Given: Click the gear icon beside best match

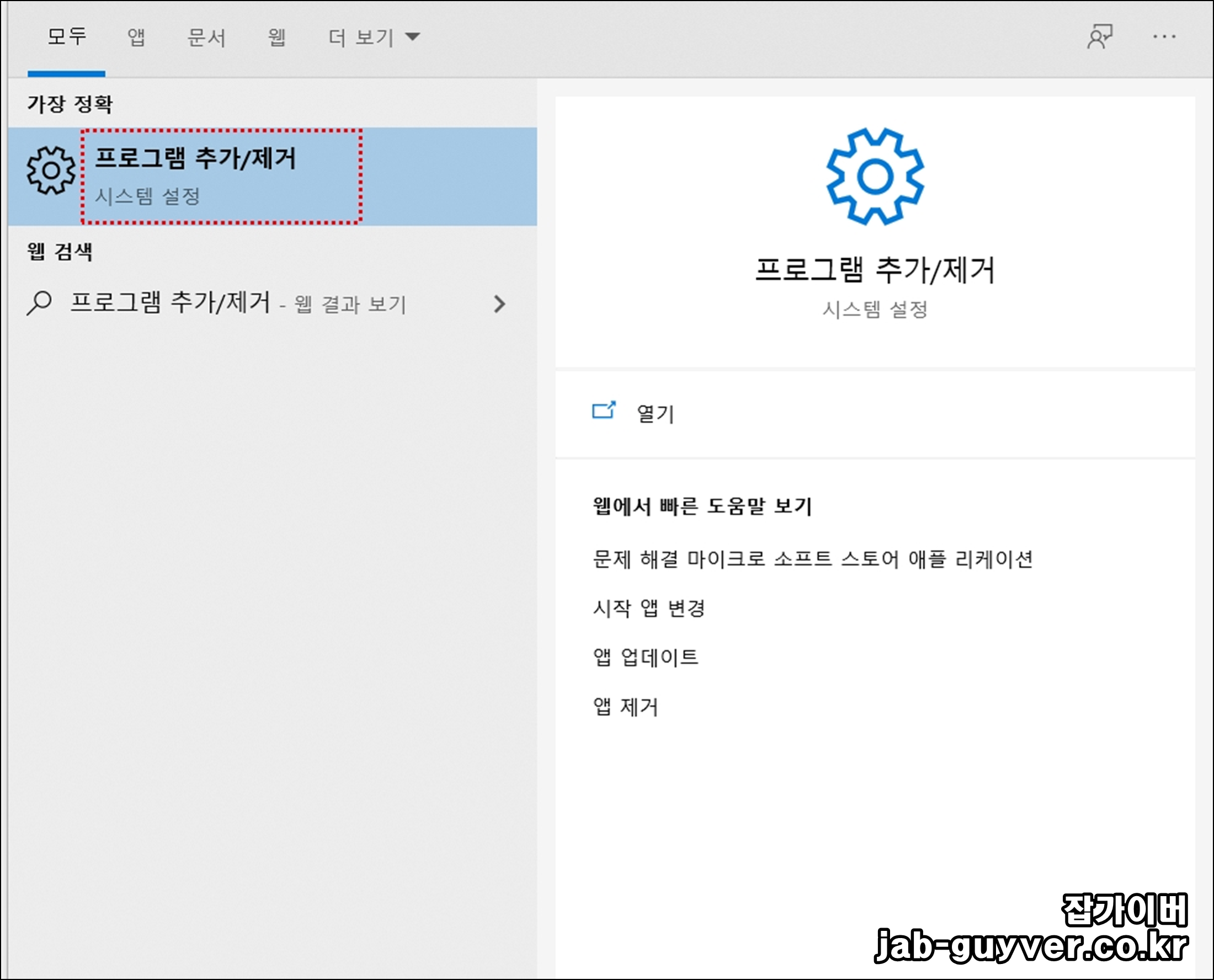Looking at the screenshot, I should coord(51,171).
